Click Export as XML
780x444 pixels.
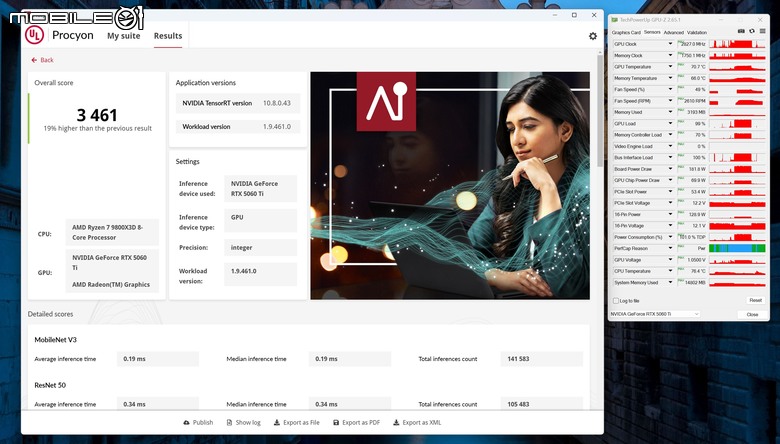coord(417,422)
